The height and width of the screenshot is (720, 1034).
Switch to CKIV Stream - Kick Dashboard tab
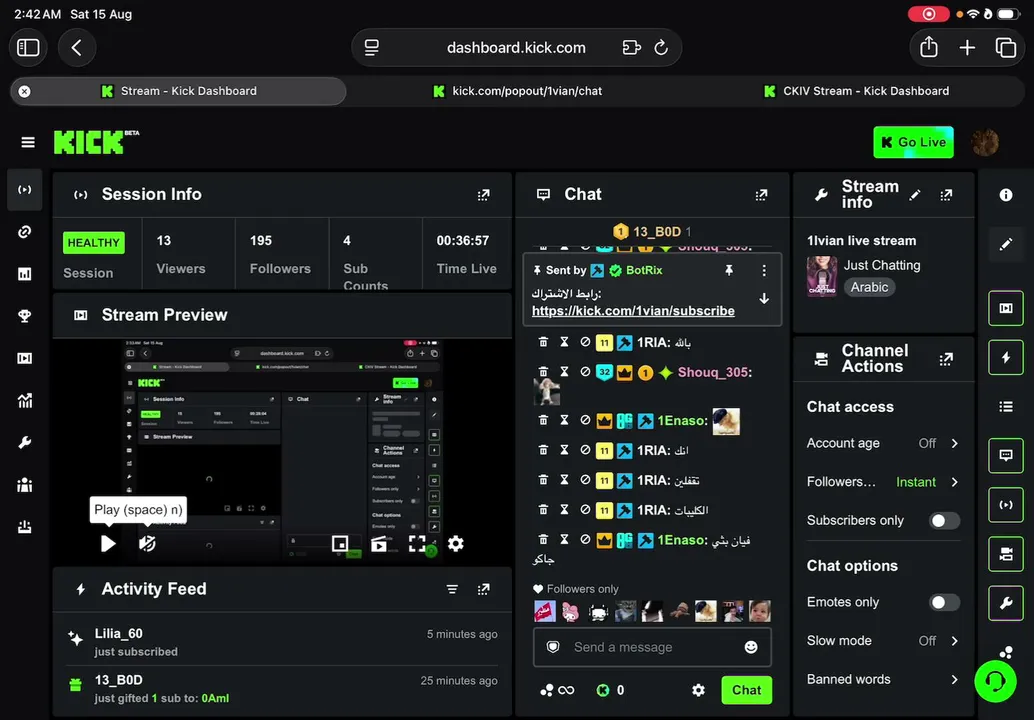coord(856,91)
